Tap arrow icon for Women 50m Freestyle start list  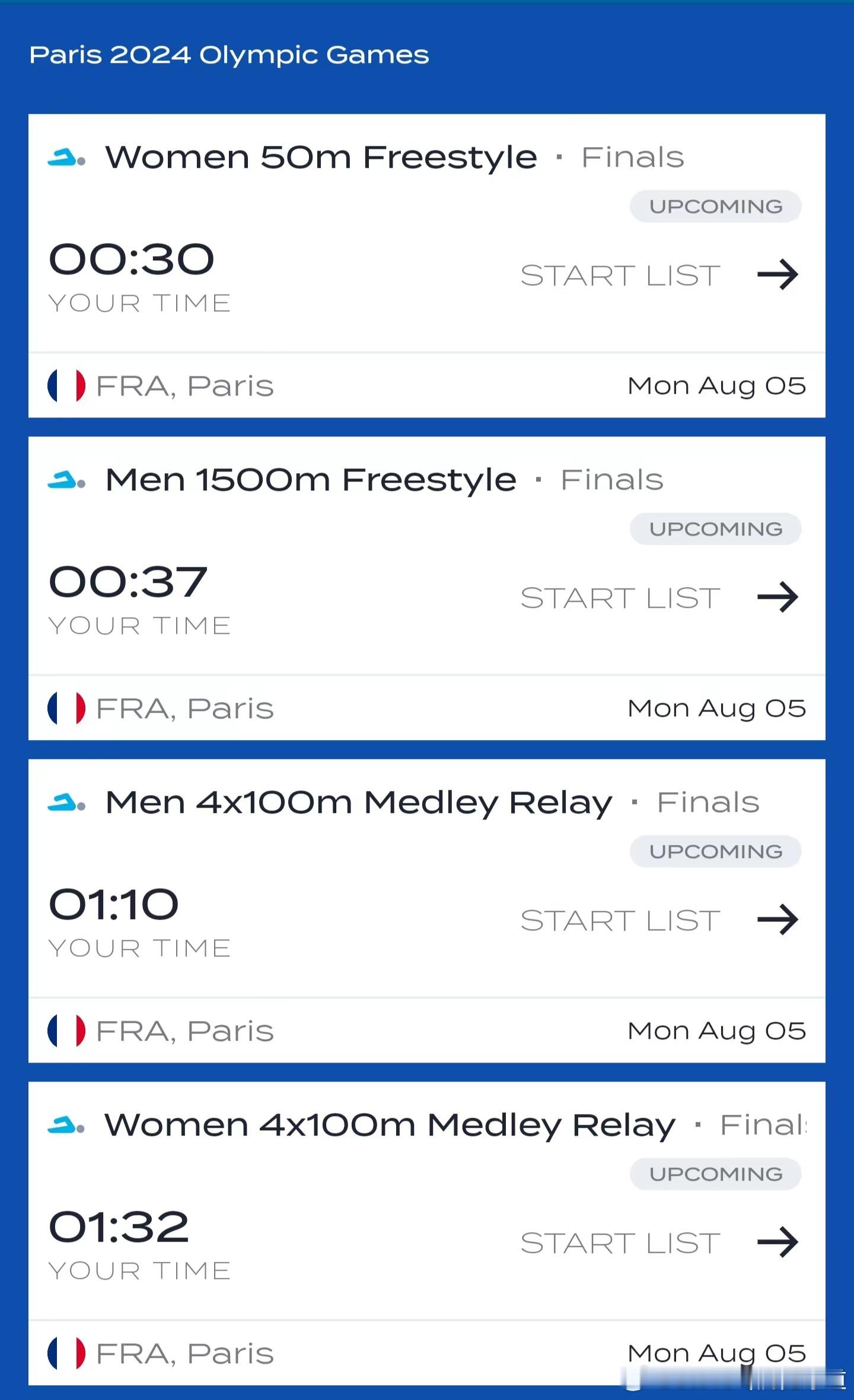click(x=778, y=275)
